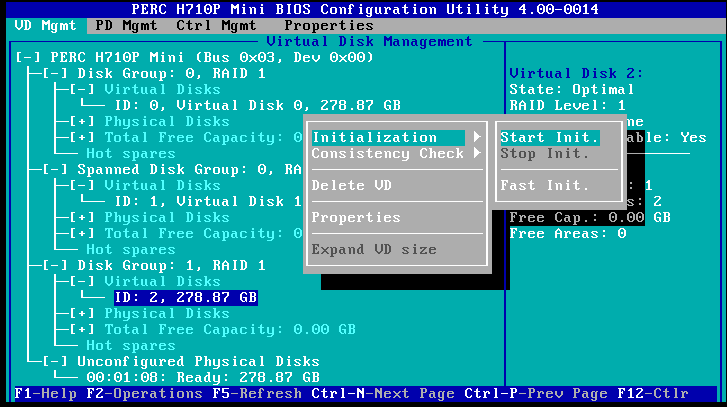Choose Start Init. in the submenu
This screenshot has height=407, width=727.
550,138
